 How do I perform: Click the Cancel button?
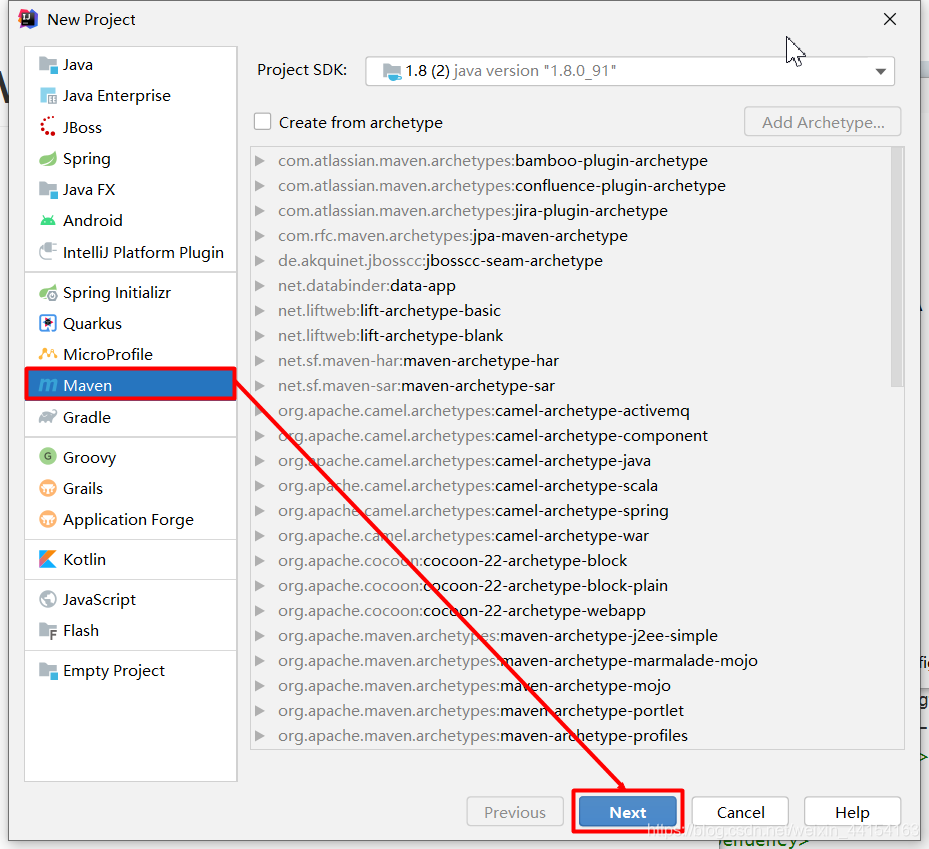click(740, 812)
